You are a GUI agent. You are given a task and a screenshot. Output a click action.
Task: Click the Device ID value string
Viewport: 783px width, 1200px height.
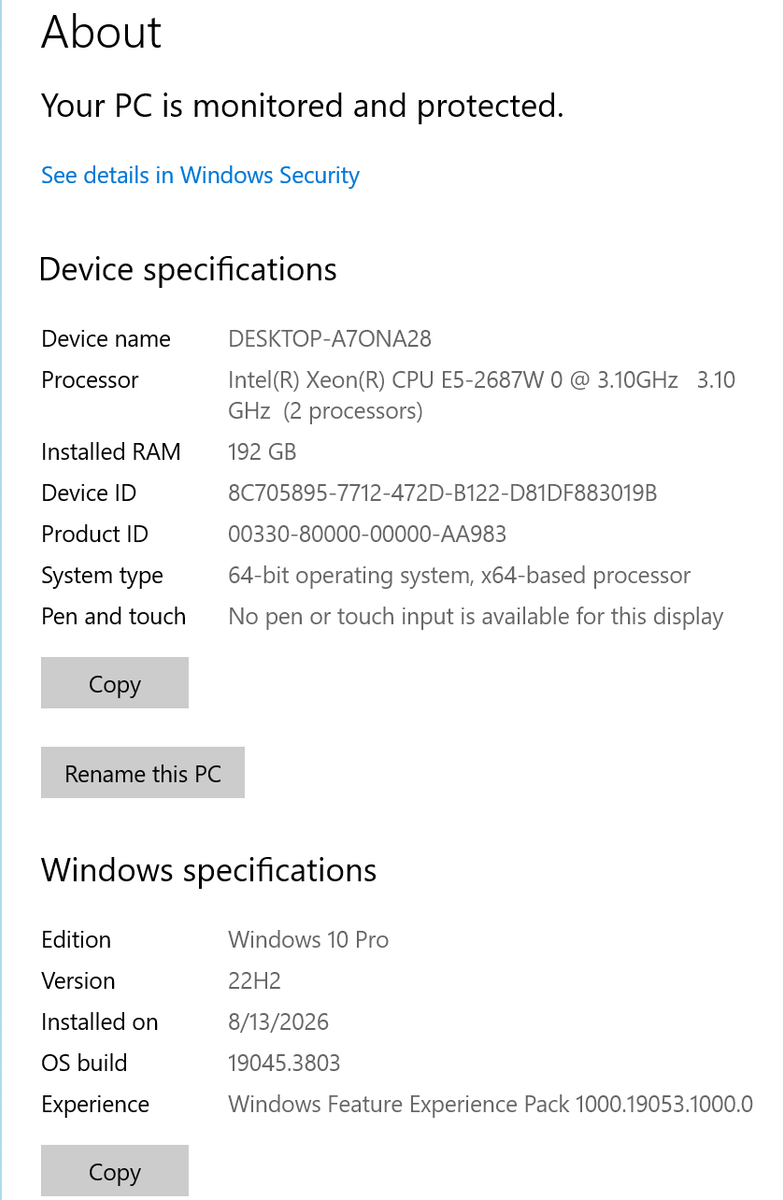443,493
